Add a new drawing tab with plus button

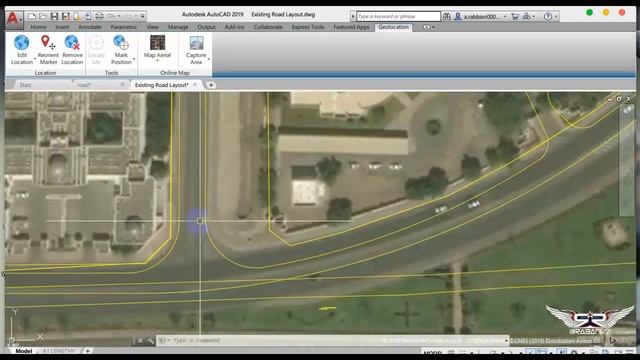(211, 85)
